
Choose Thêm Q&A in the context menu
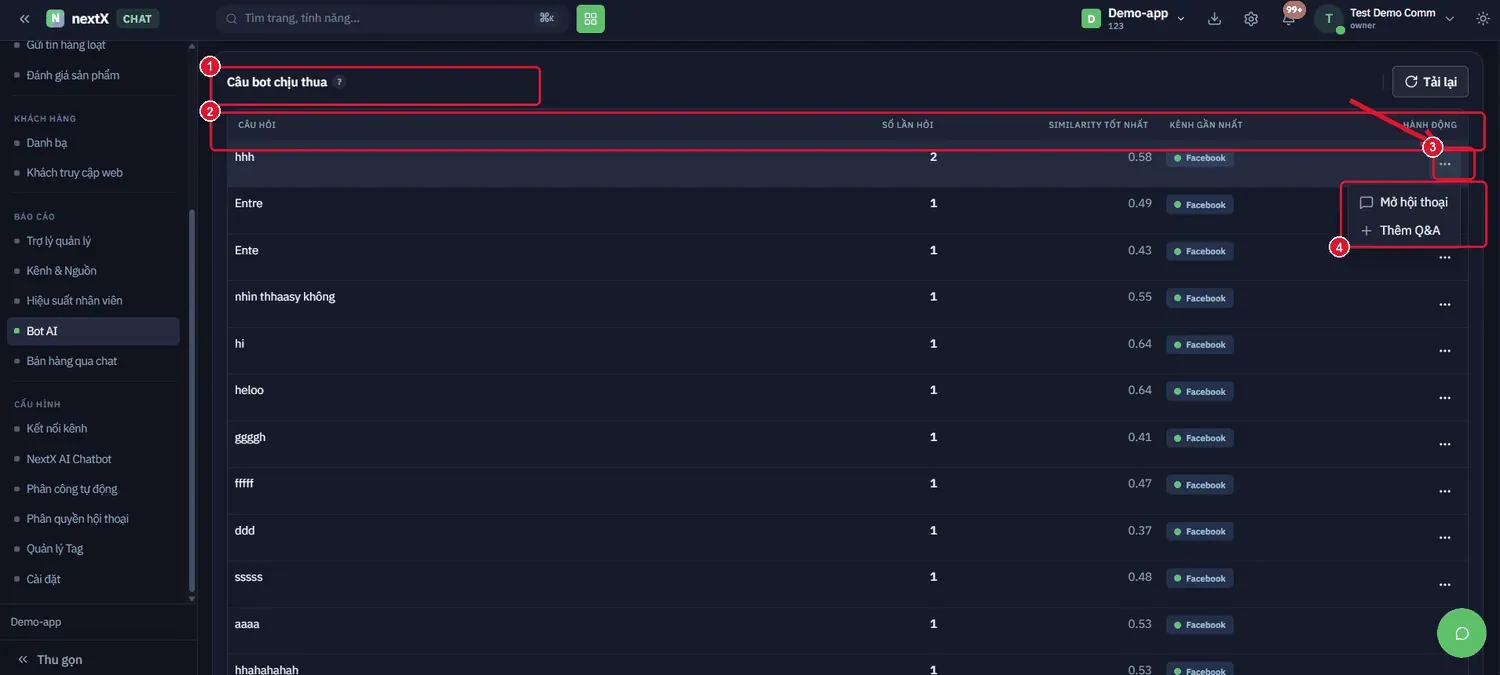click(1404, 230)
